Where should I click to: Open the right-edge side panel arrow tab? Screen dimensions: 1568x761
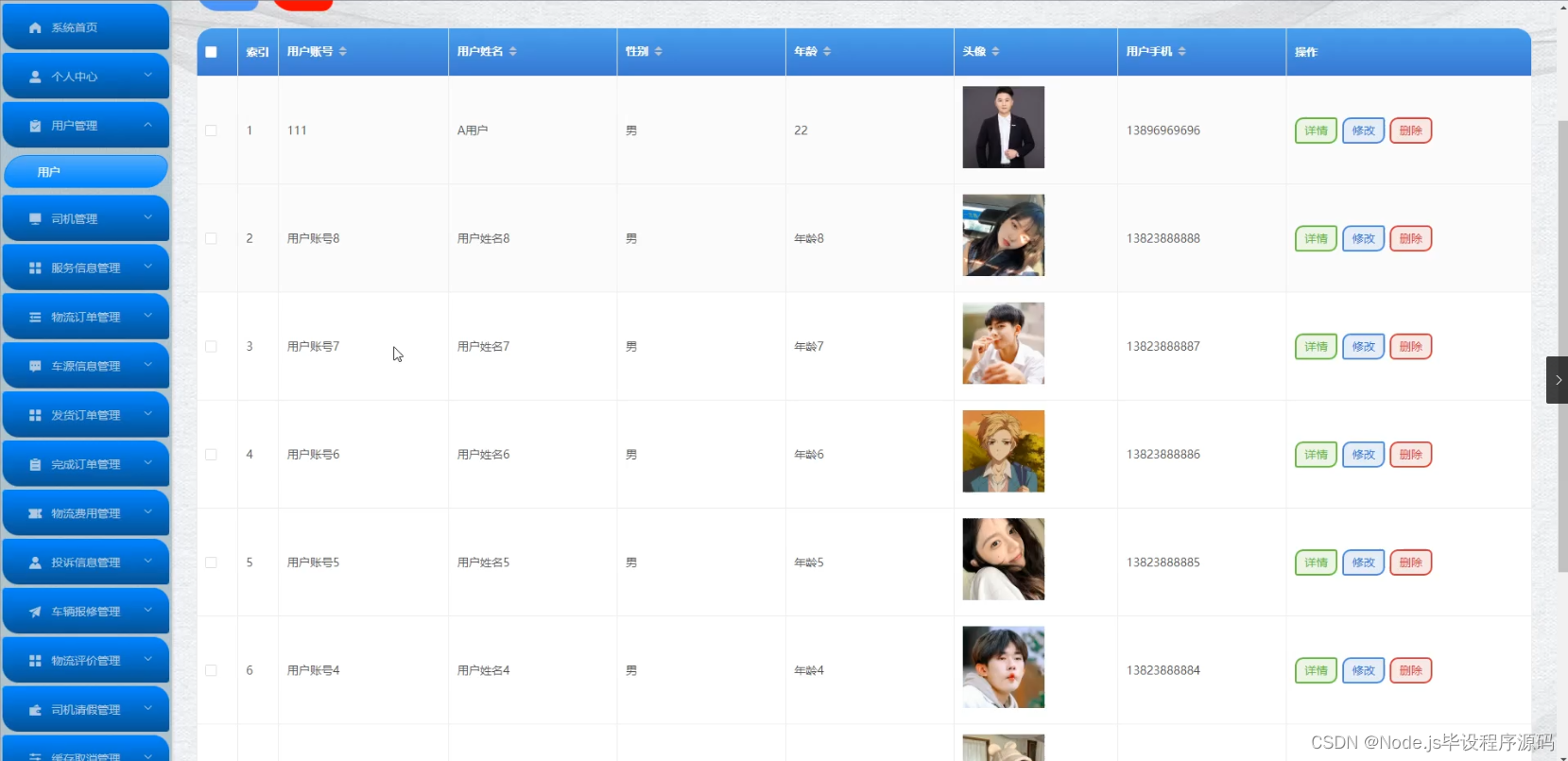[1557, 380]
